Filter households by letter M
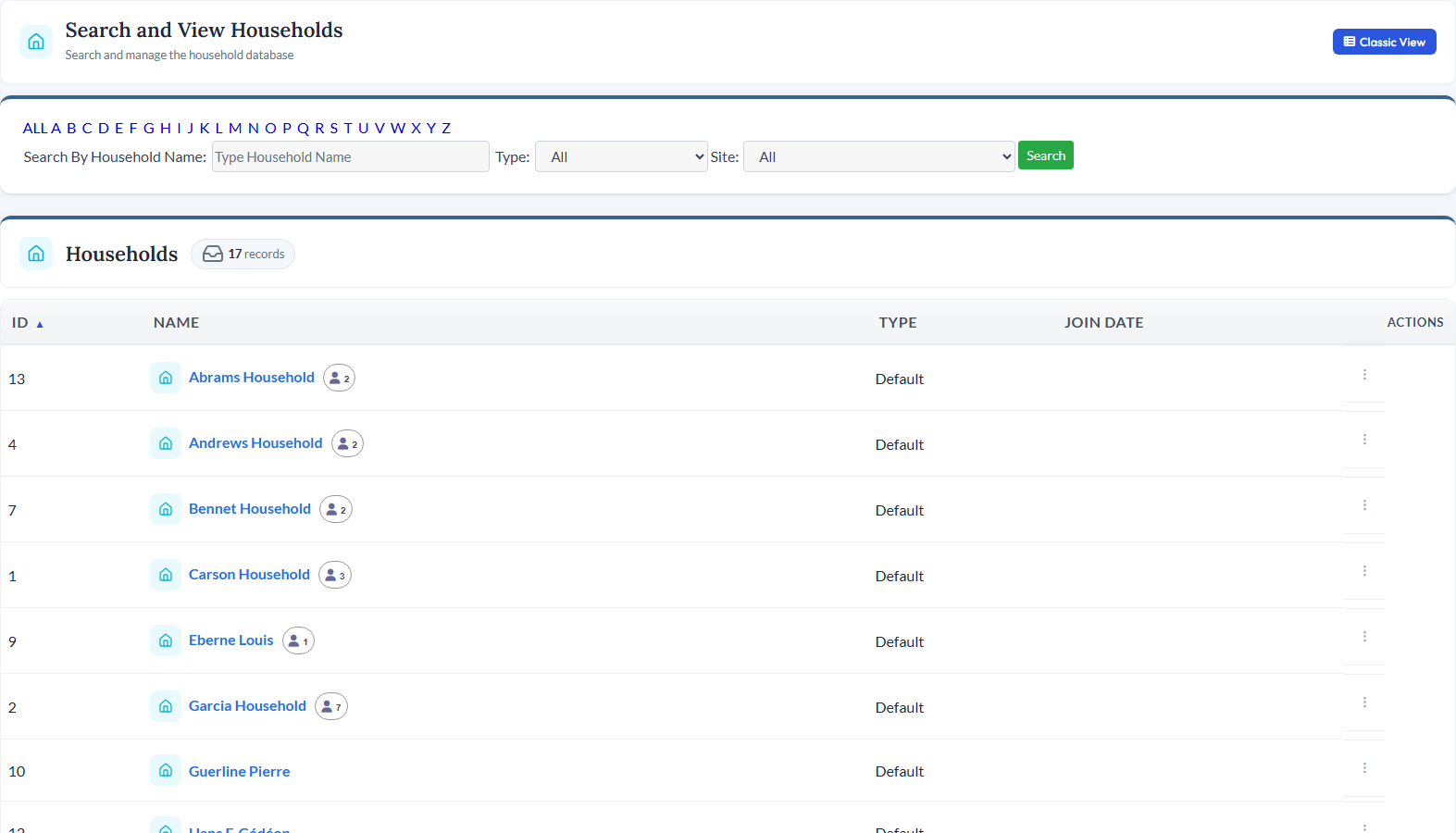The image size is (1456, 833). click(235, 128)
